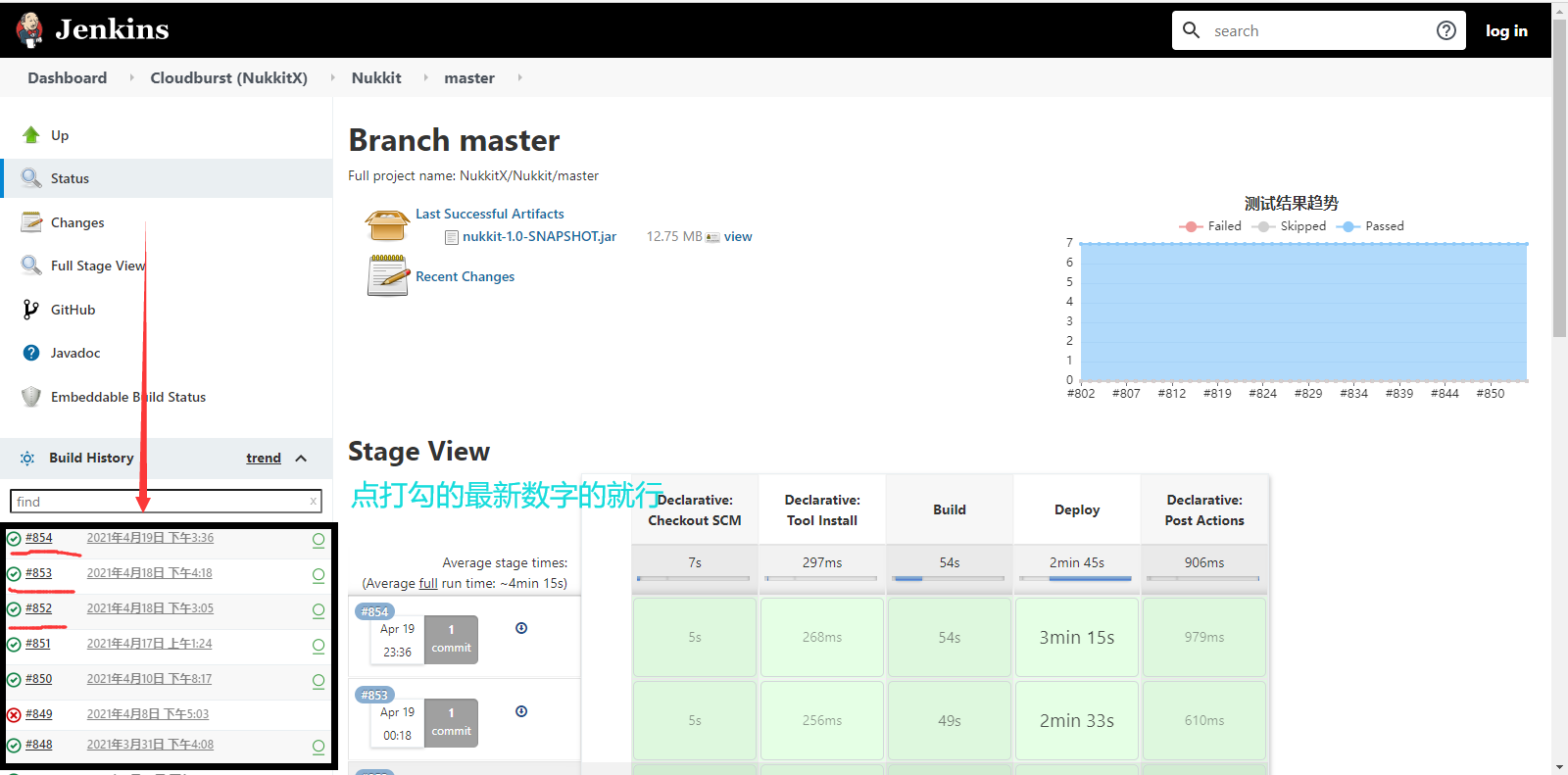This screenshot has width=1568, height=775.
Task: Open Full Stage View in sidebar
Action: 97,266
